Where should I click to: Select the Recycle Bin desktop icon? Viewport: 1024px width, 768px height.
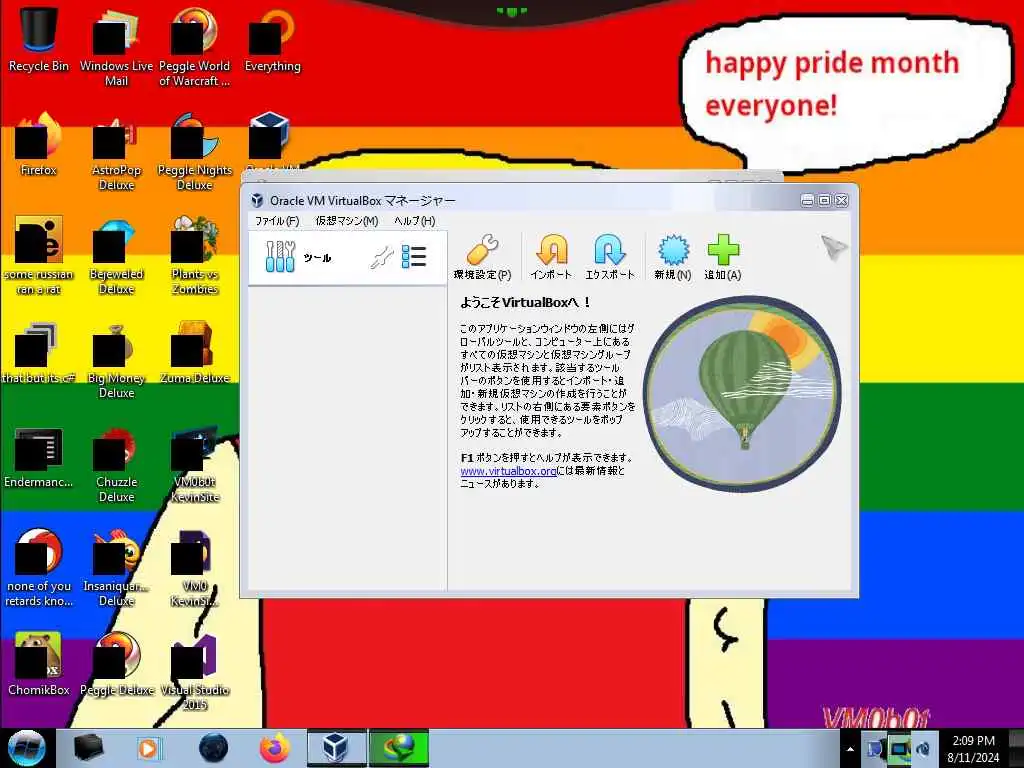39,40
